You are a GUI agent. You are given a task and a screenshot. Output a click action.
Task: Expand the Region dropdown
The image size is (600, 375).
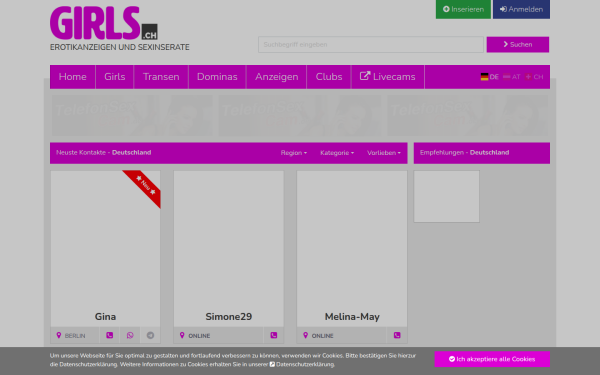pos(293,153)
